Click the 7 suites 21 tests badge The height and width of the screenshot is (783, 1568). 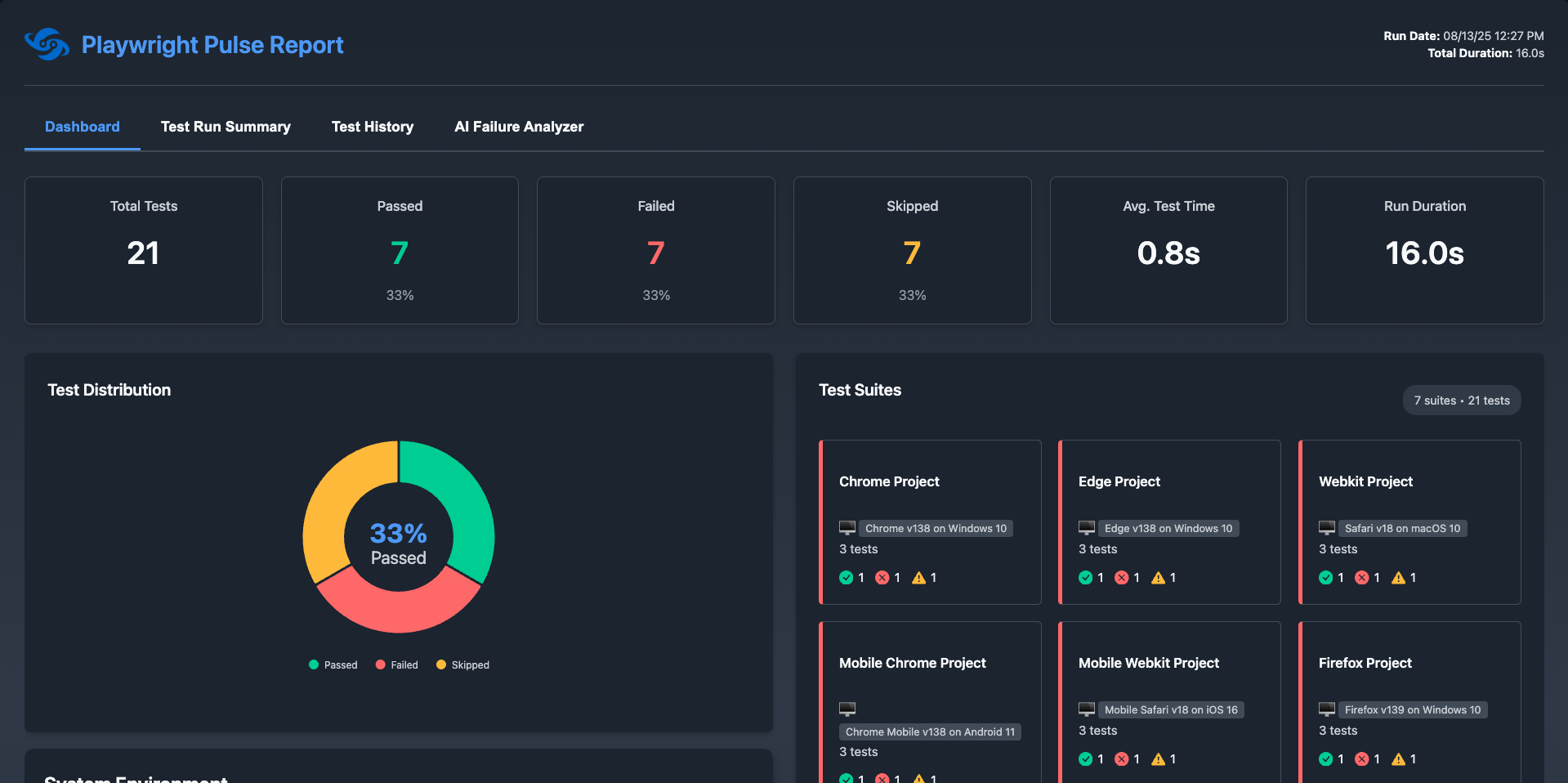point(1461,400)
